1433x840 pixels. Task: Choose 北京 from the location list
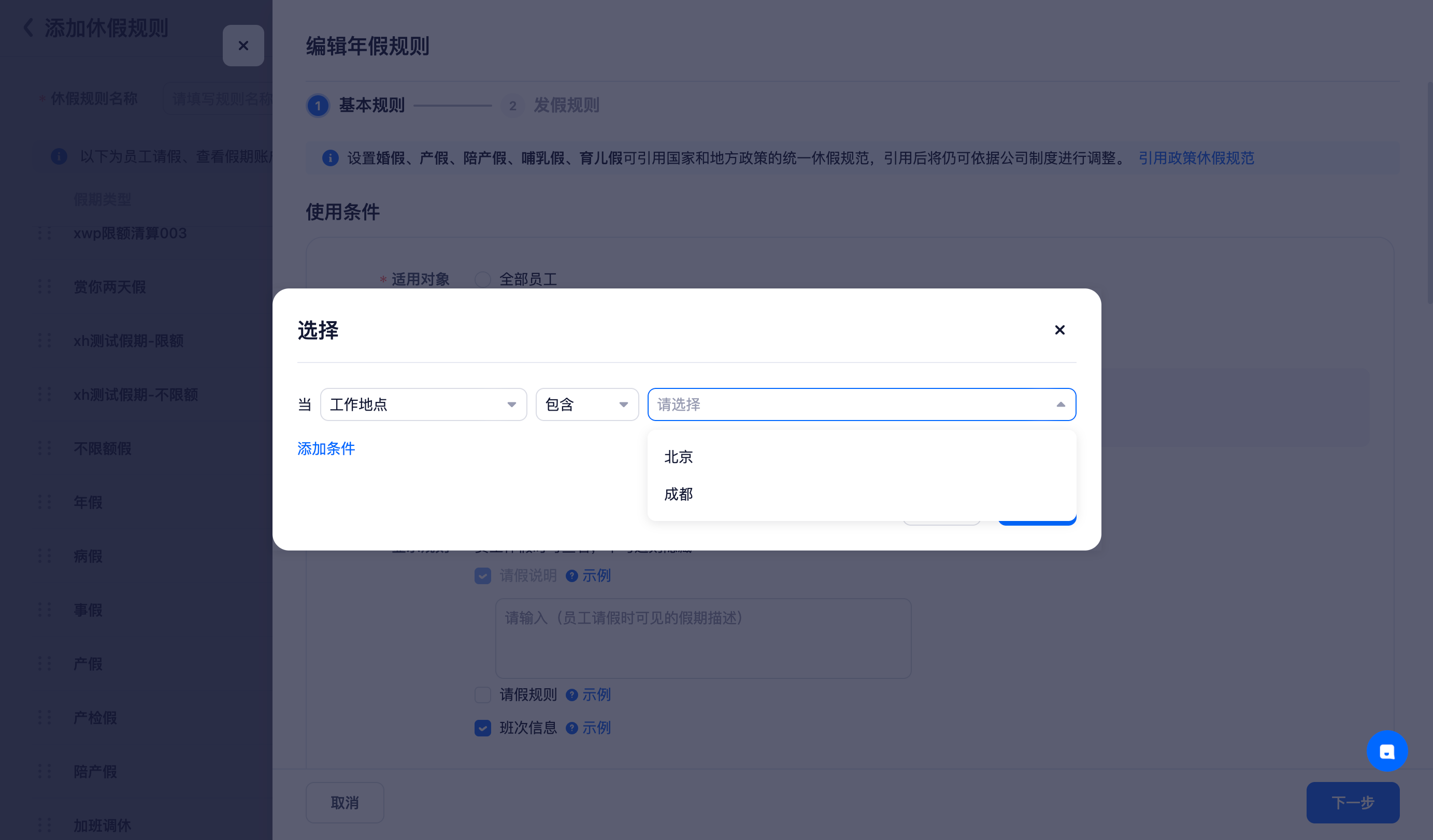coord(678,457)
